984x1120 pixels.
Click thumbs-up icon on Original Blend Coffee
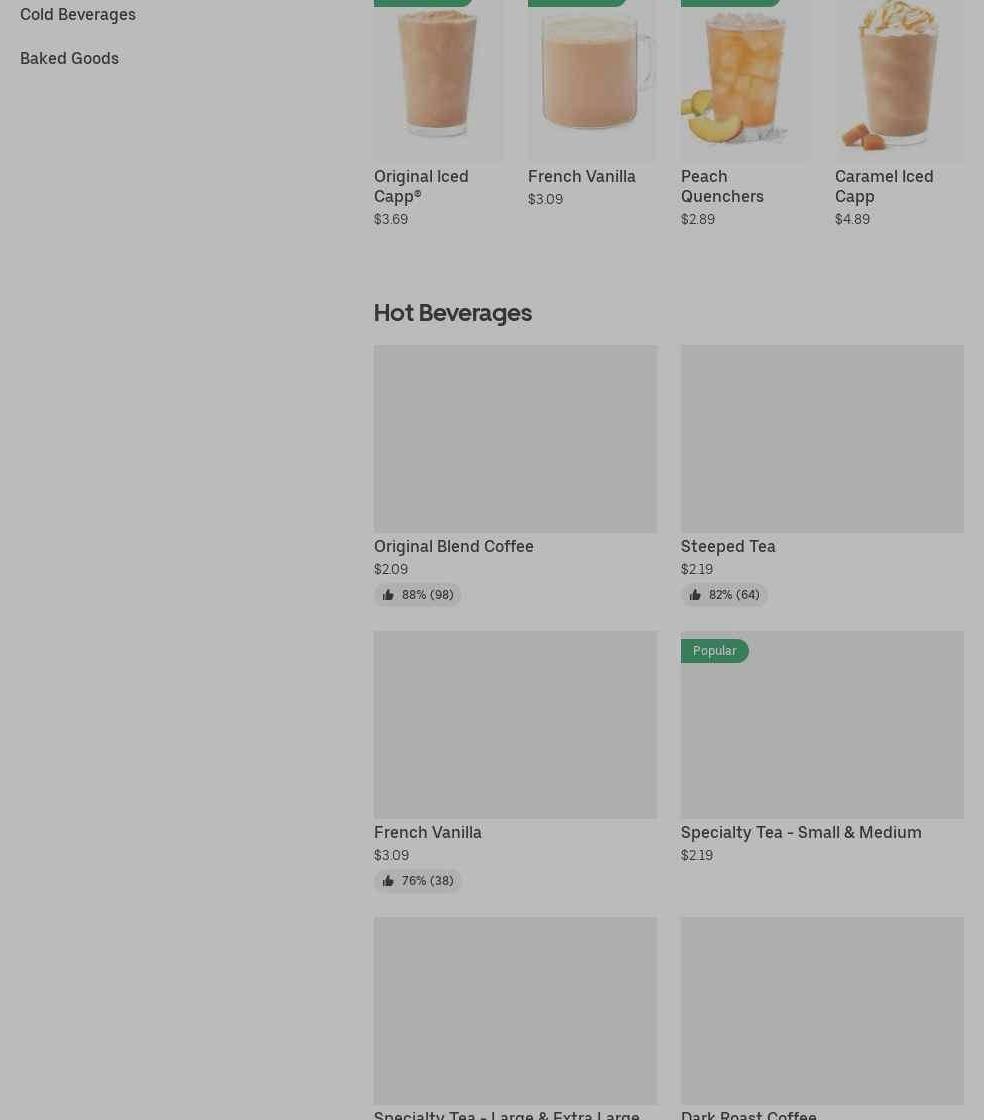pyautogui.click(x=388, y=594)
